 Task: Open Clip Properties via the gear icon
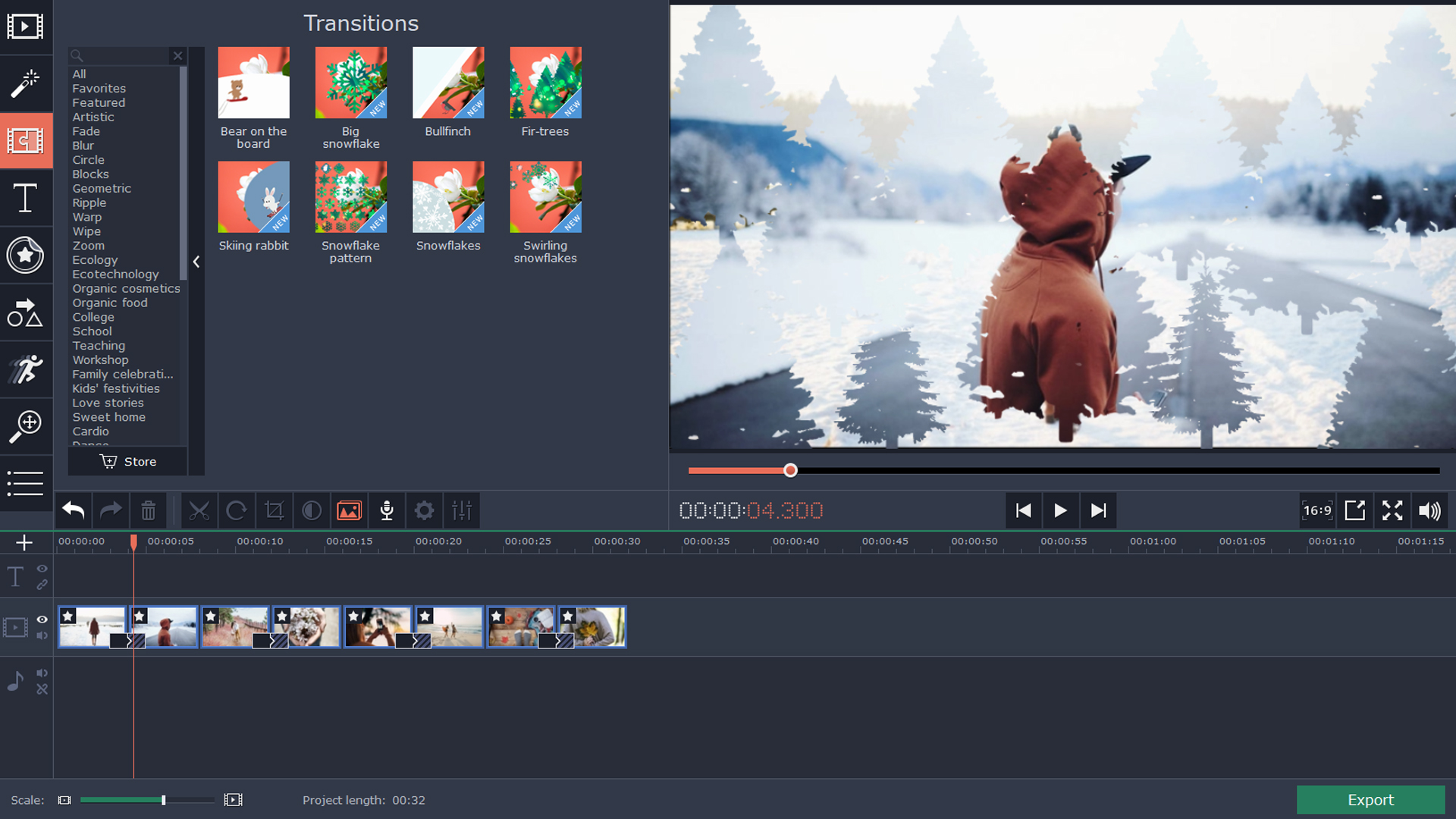pyautogui.click(x=423, y=510)
